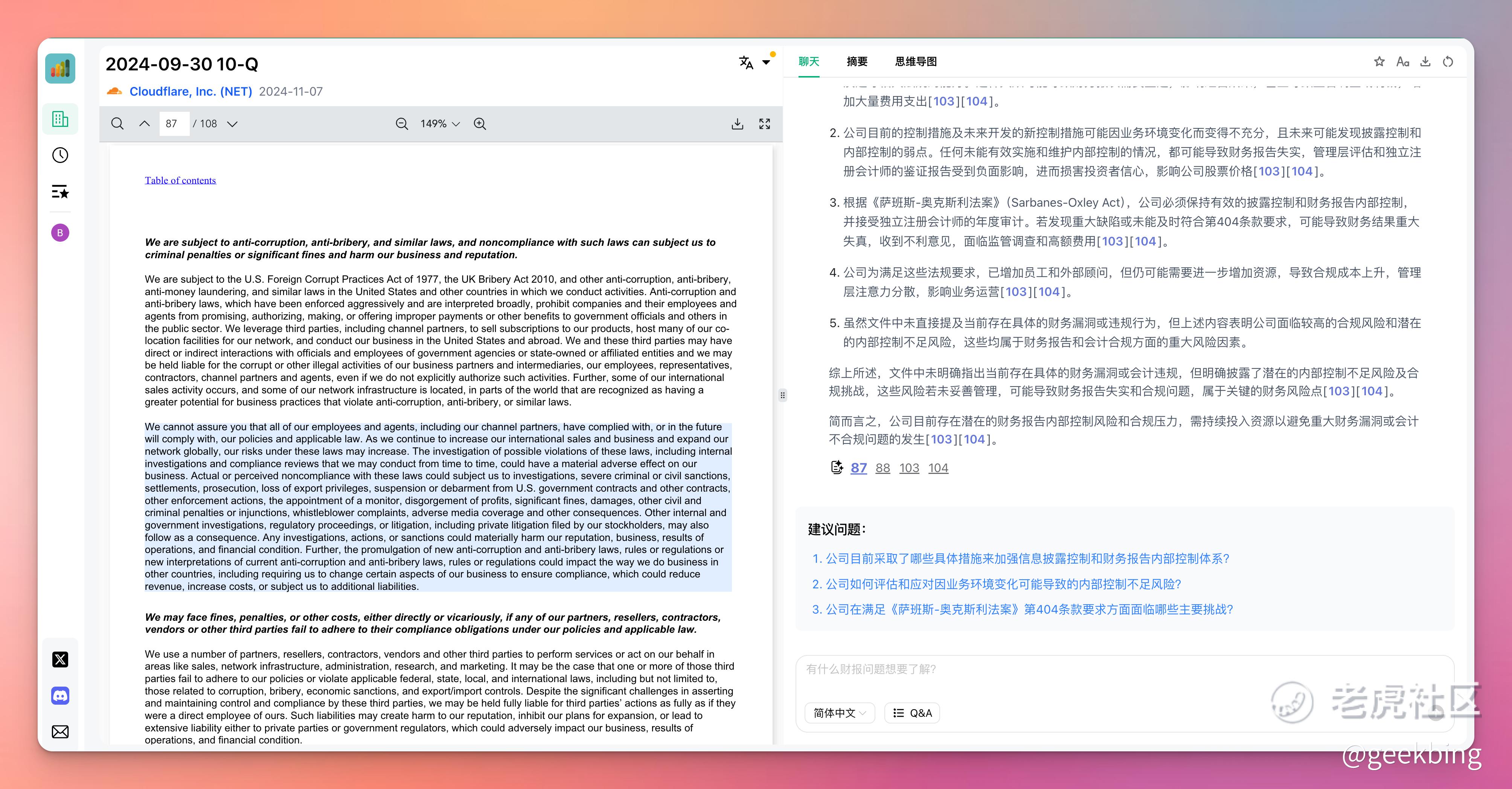Click the Table of contents link
Viewport: 1512px width, 789px height.
click(180, 180)
